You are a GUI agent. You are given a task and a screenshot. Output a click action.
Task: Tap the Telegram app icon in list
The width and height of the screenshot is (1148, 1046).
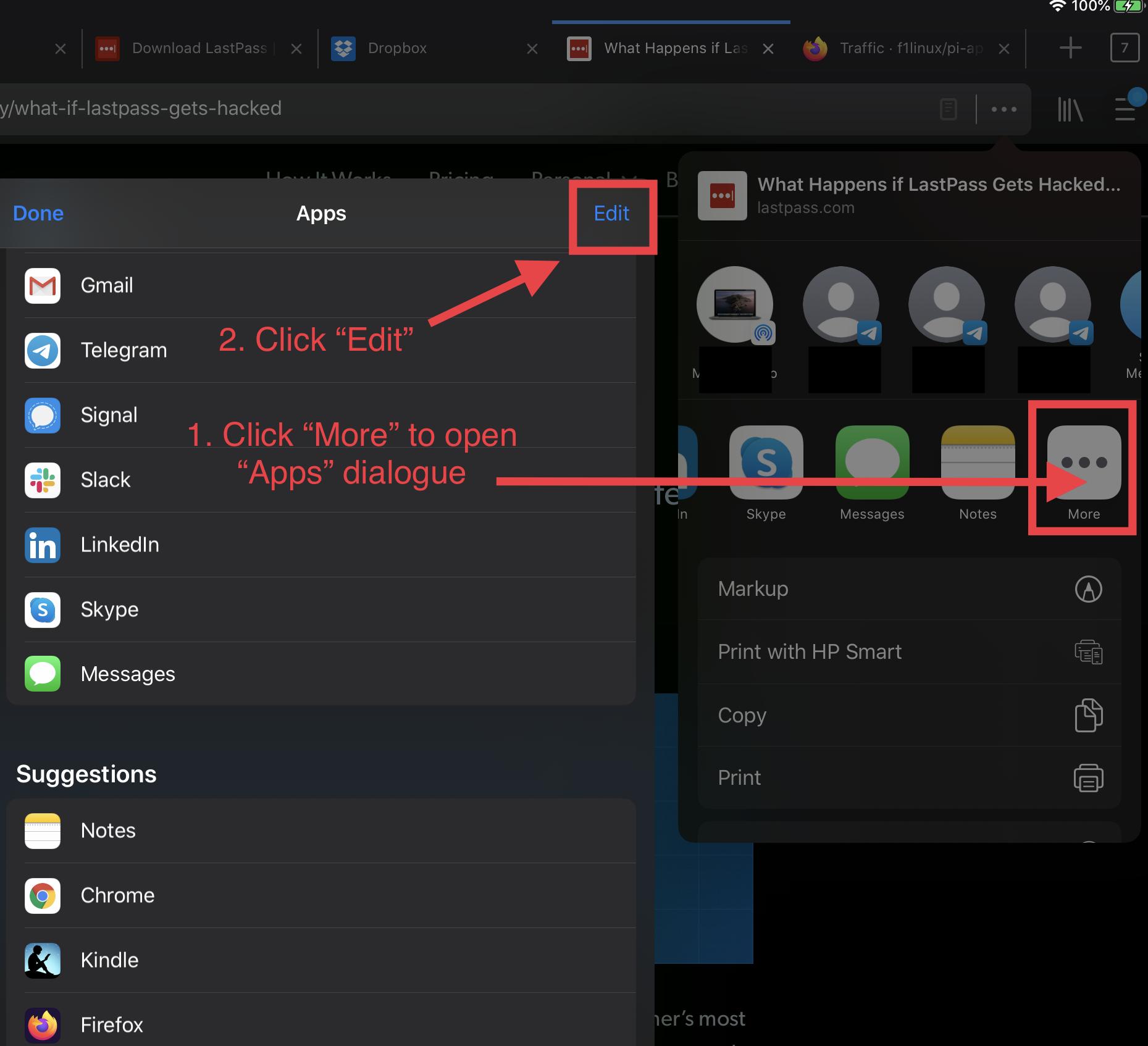[43, 351]
